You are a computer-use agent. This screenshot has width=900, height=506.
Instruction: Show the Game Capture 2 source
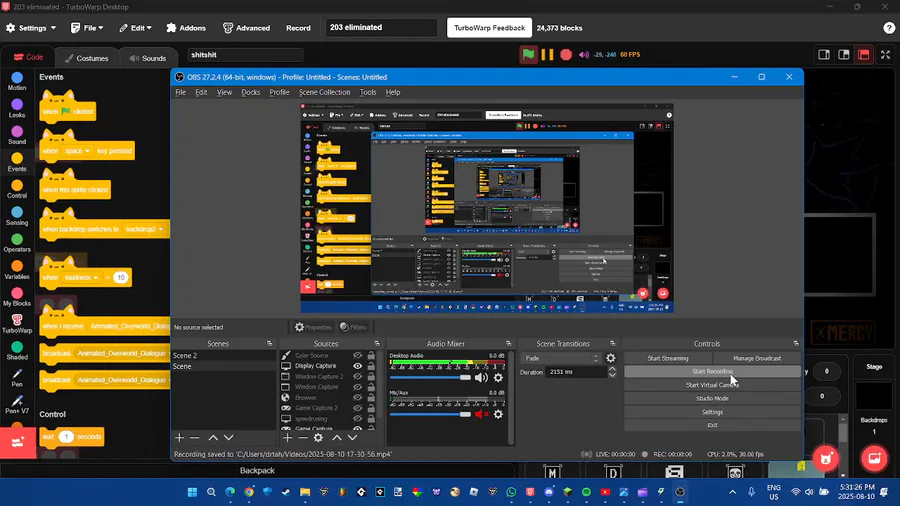pyautogui.click(x=358, y=408)
